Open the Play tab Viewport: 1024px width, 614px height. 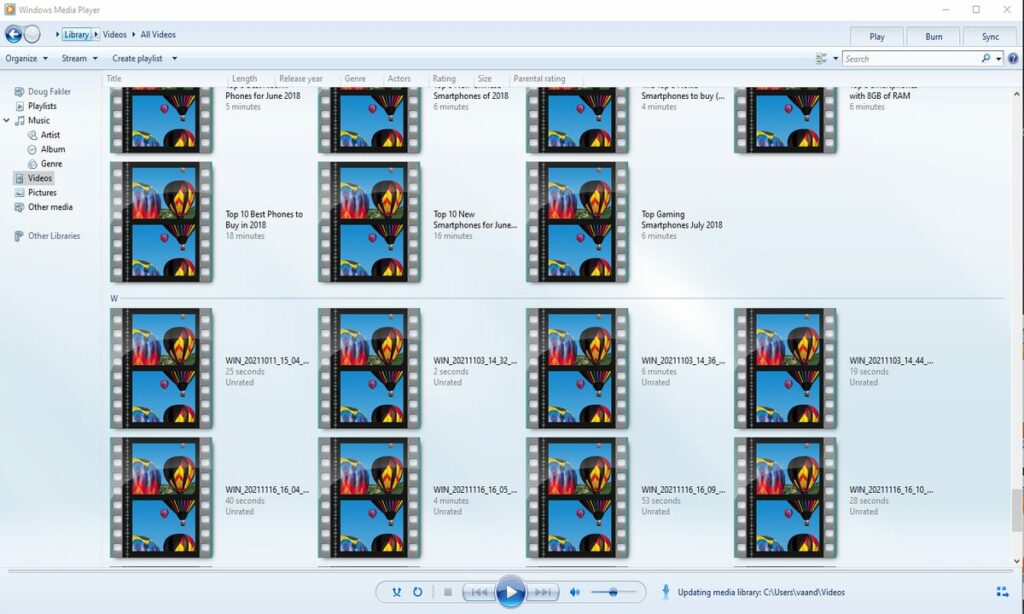(876, 37)
